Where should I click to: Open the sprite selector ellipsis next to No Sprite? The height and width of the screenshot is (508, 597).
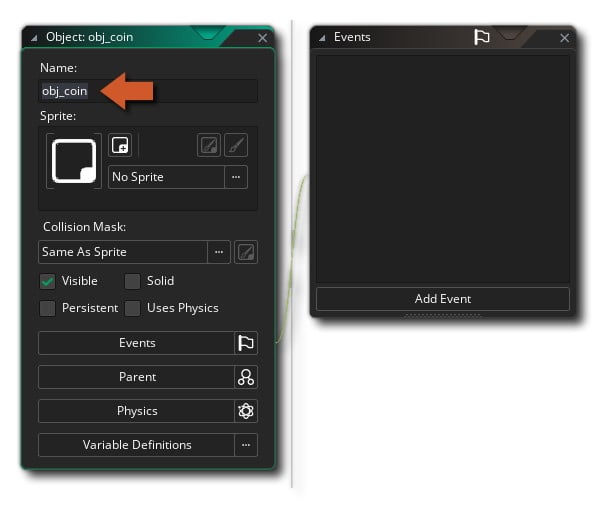[x=236, y=177]
